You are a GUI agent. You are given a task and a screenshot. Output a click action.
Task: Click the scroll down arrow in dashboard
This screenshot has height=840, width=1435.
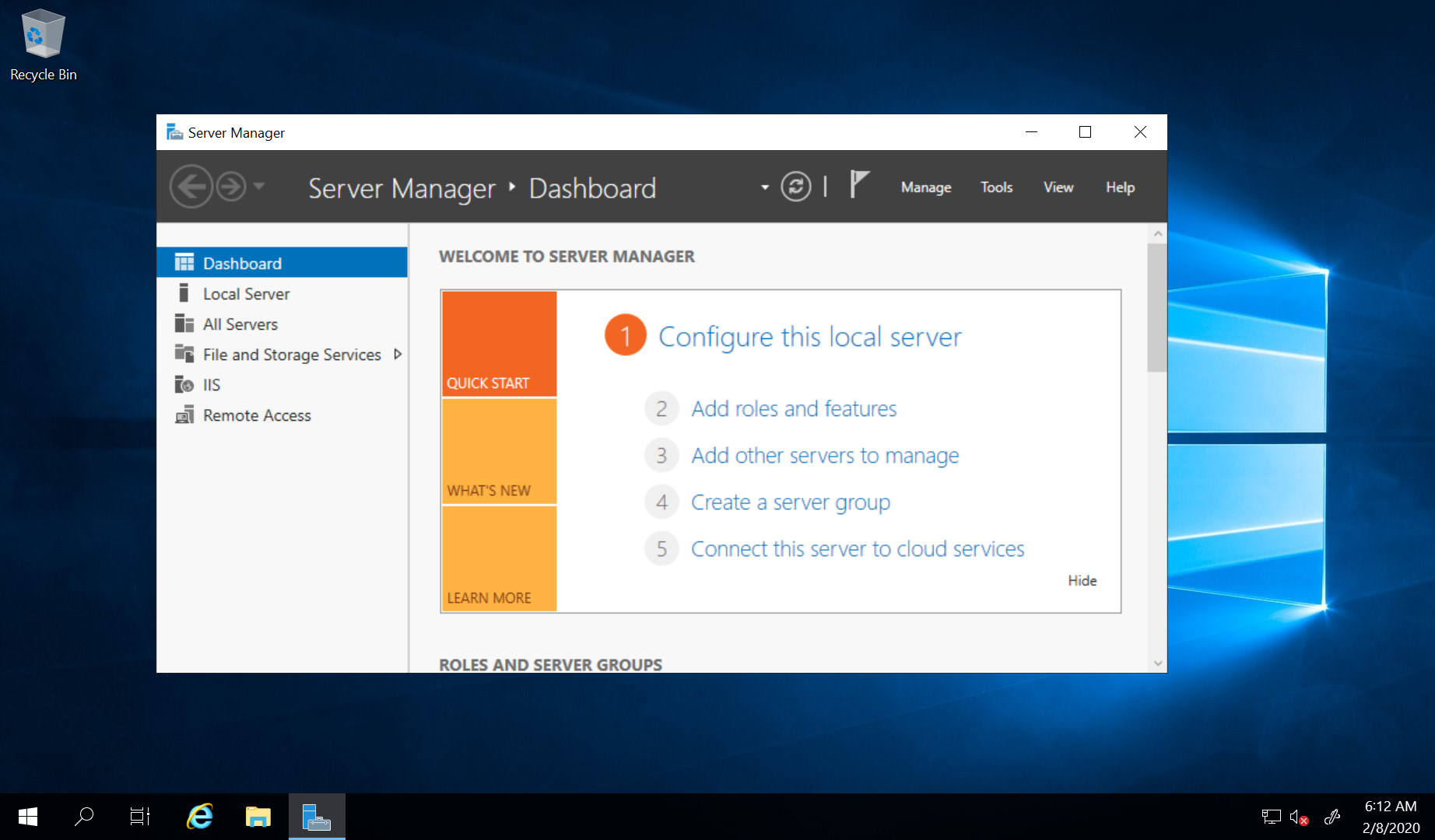pyautogui.click(x=1157, y=663)
